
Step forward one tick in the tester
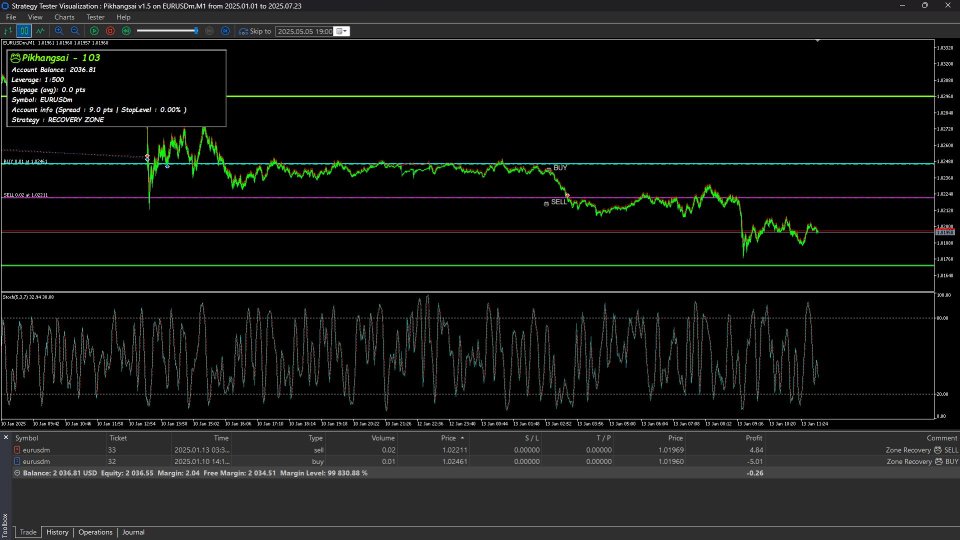click(x=126, y=31)
